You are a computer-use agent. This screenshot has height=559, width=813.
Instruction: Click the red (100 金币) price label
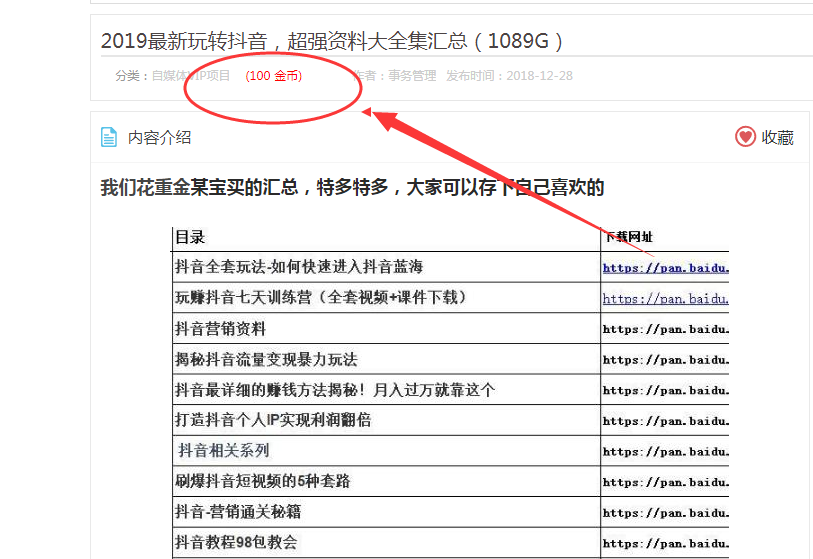tap(273, 76)
